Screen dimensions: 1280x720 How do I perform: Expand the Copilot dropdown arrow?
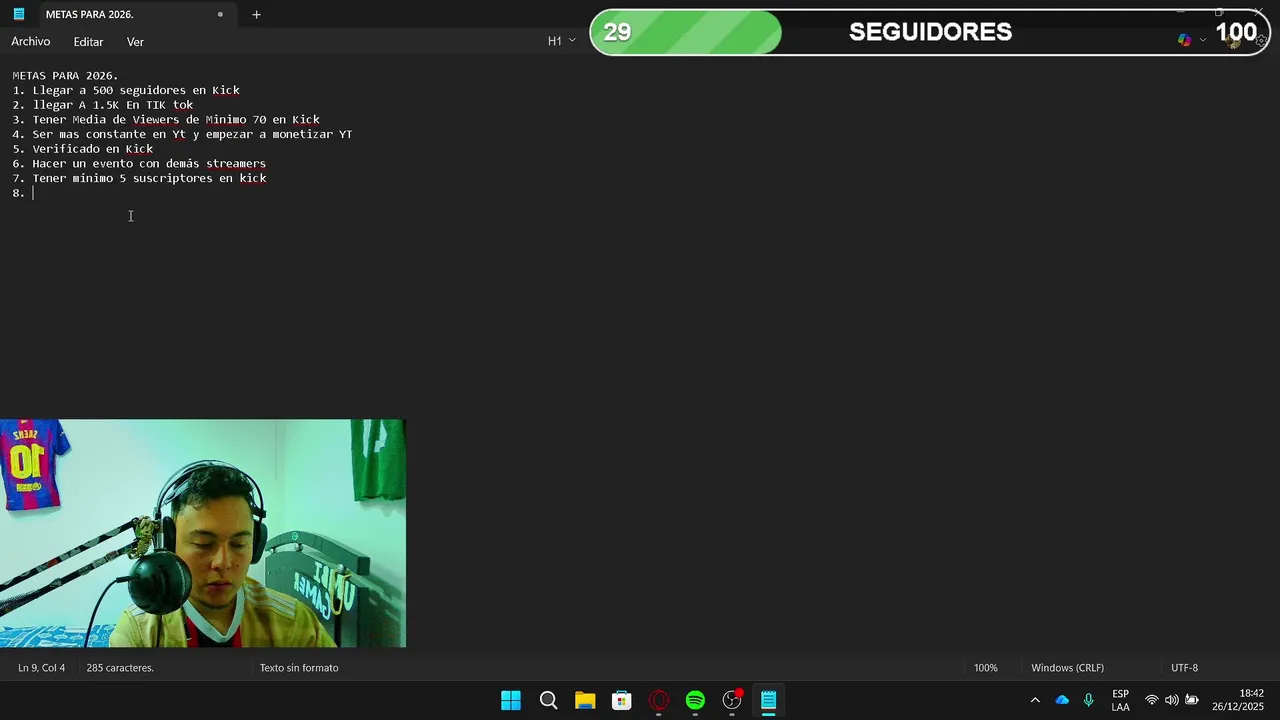point(1203,40)
